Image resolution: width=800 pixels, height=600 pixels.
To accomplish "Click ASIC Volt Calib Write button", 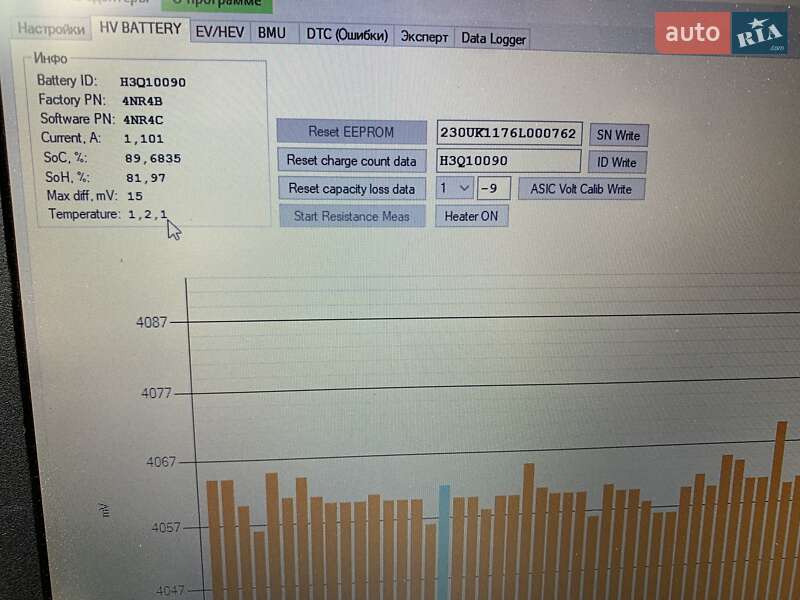I will [581, 189].
